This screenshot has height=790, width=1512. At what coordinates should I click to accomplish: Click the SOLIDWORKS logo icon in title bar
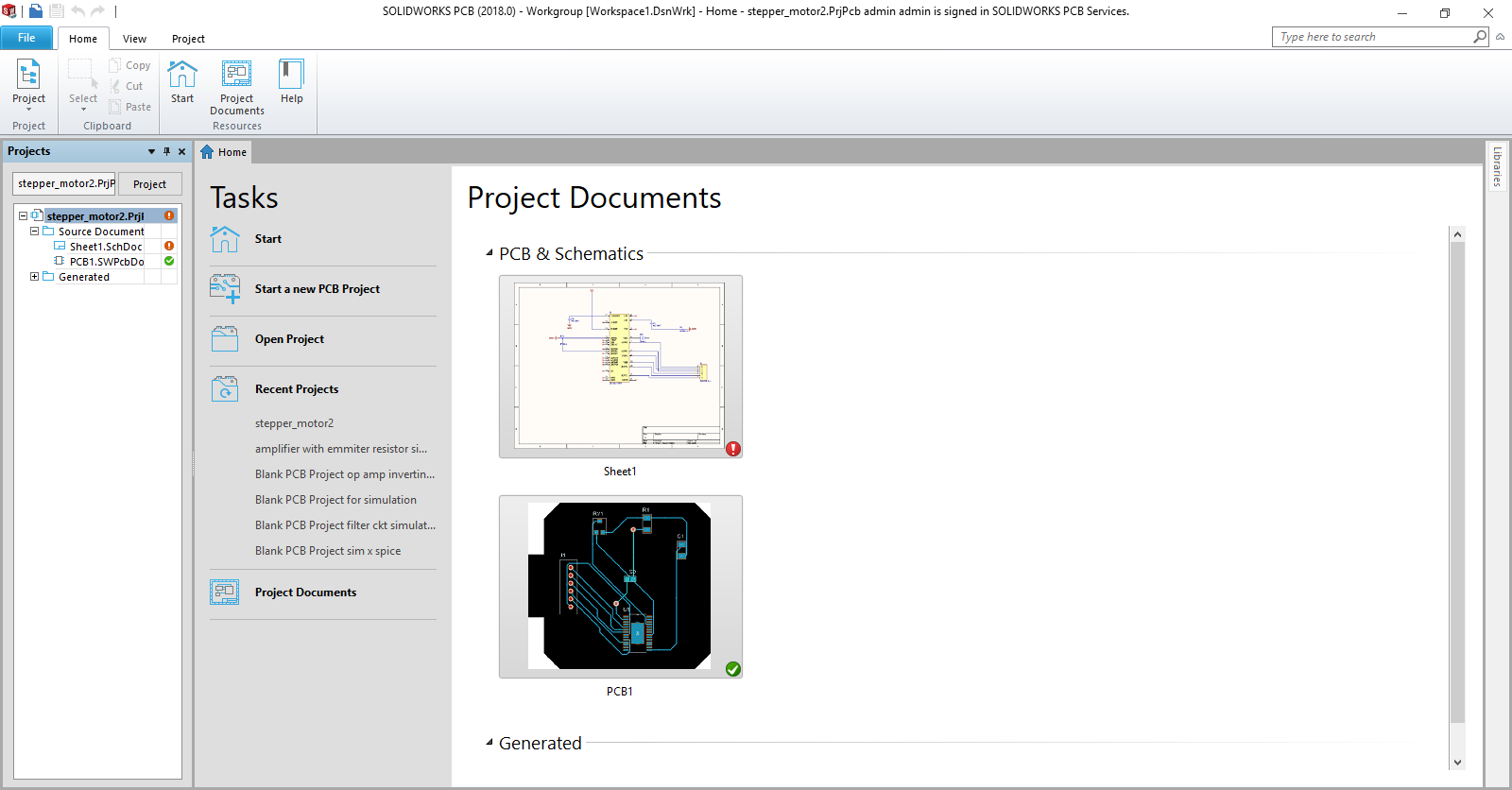pos(9,11)
